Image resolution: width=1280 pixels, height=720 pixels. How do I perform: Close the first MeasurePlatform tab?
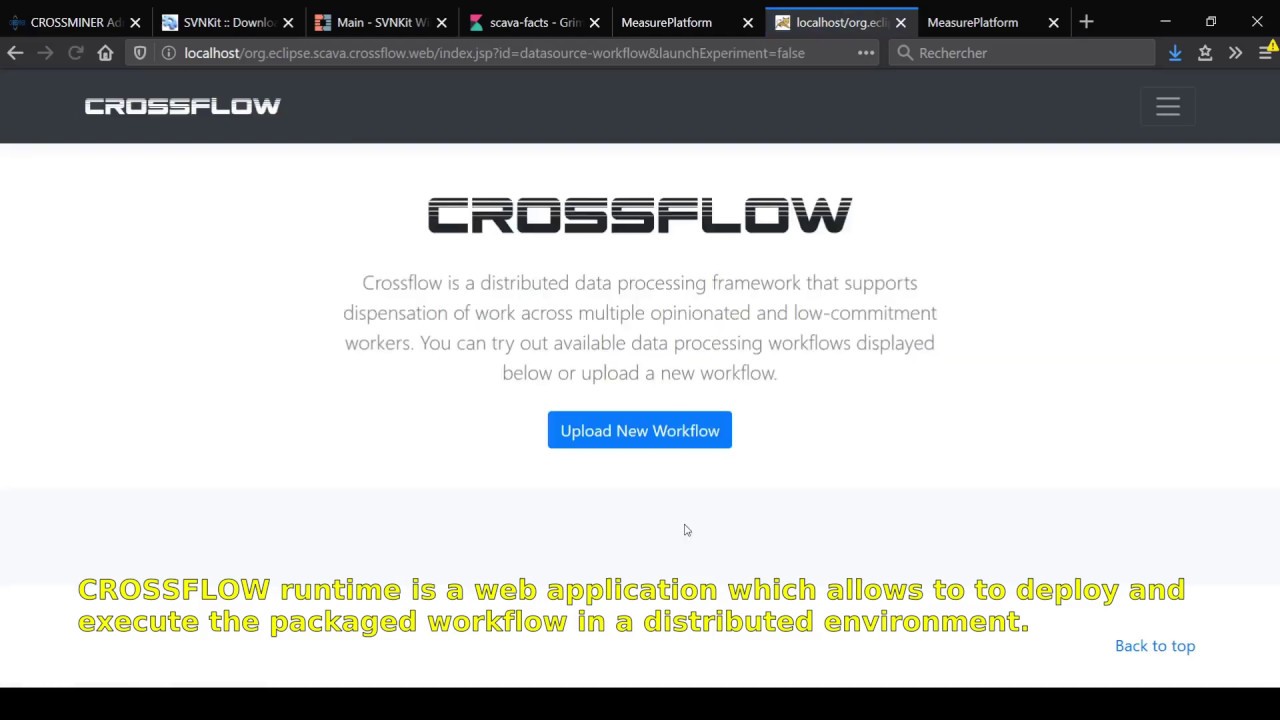point(747,22)
